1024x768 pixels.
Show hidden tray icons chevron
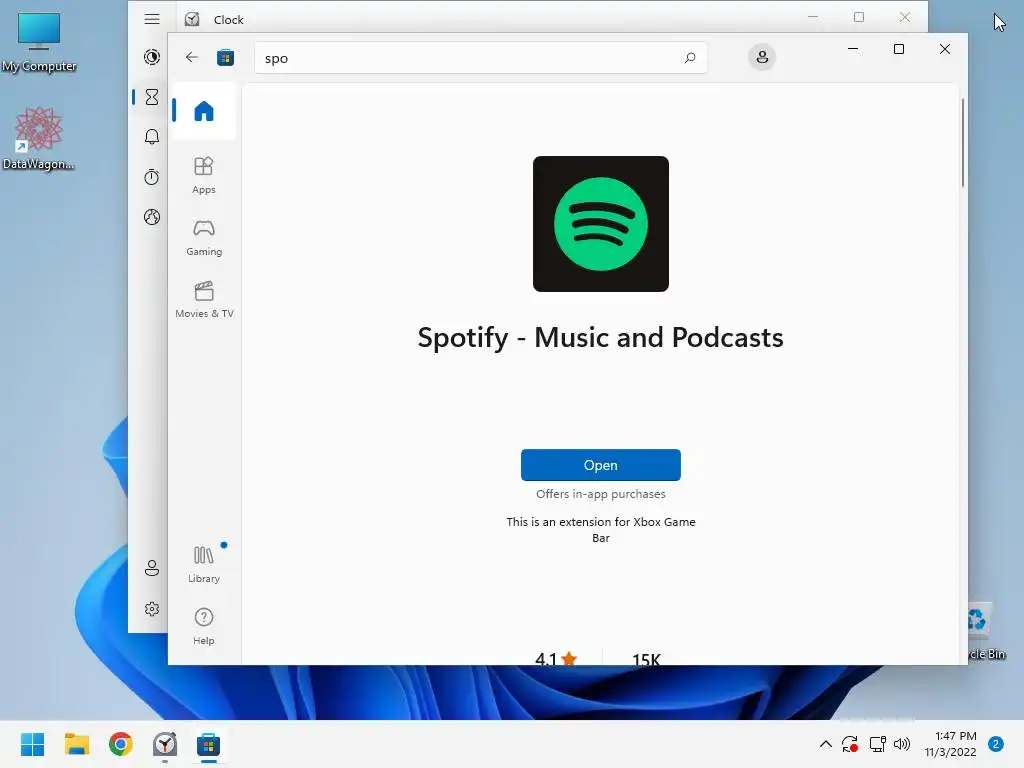[x=825, y=744]
